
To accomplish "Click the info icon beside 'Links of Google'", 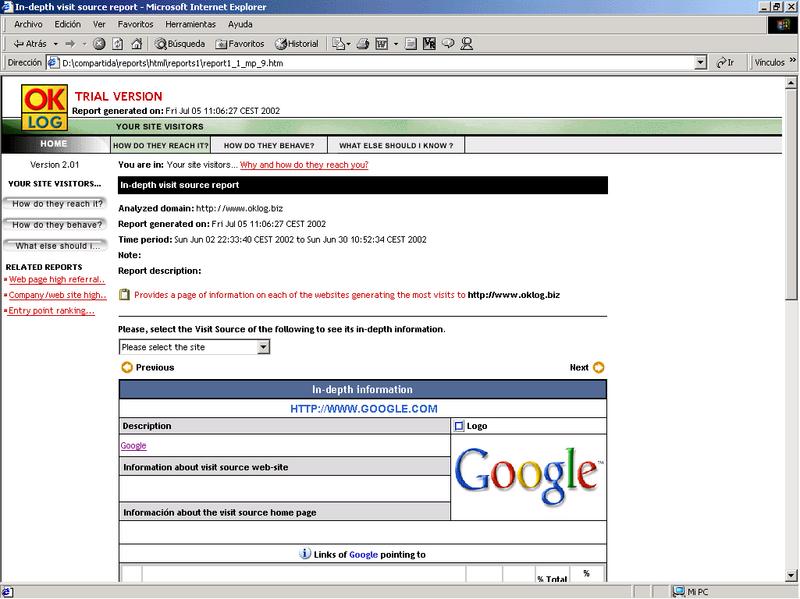I will (x=305, y=554).
